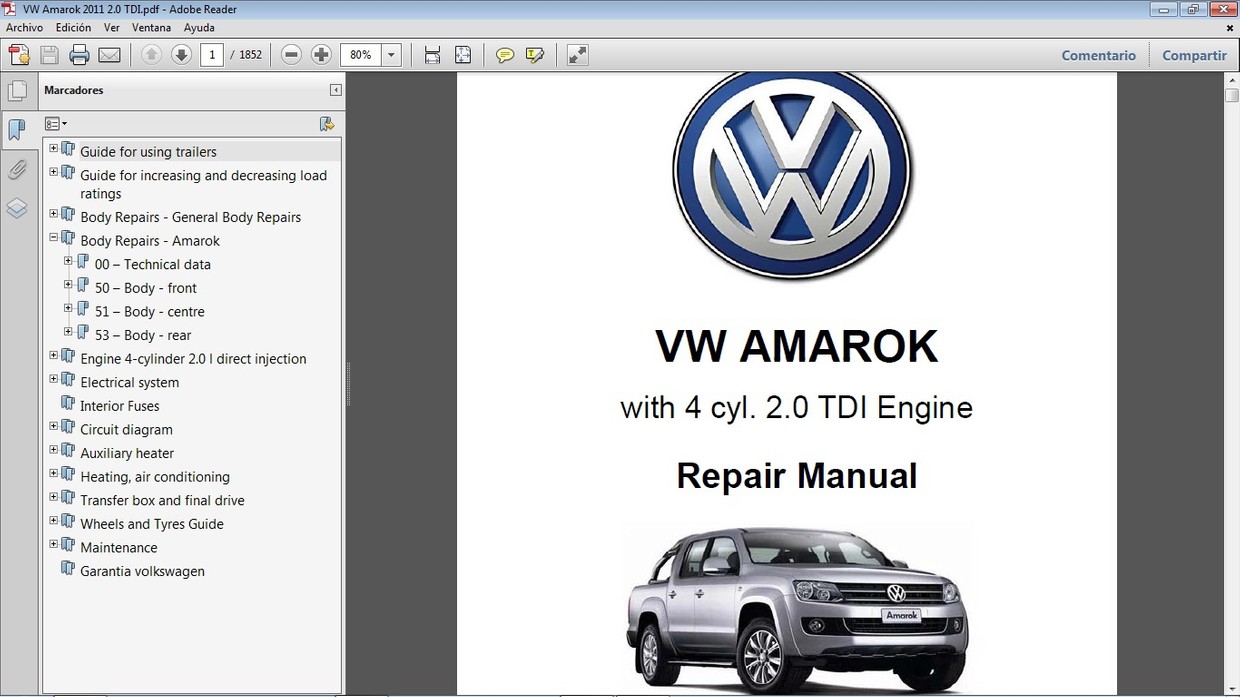Open the Comentario pane

click(1098, 56)
